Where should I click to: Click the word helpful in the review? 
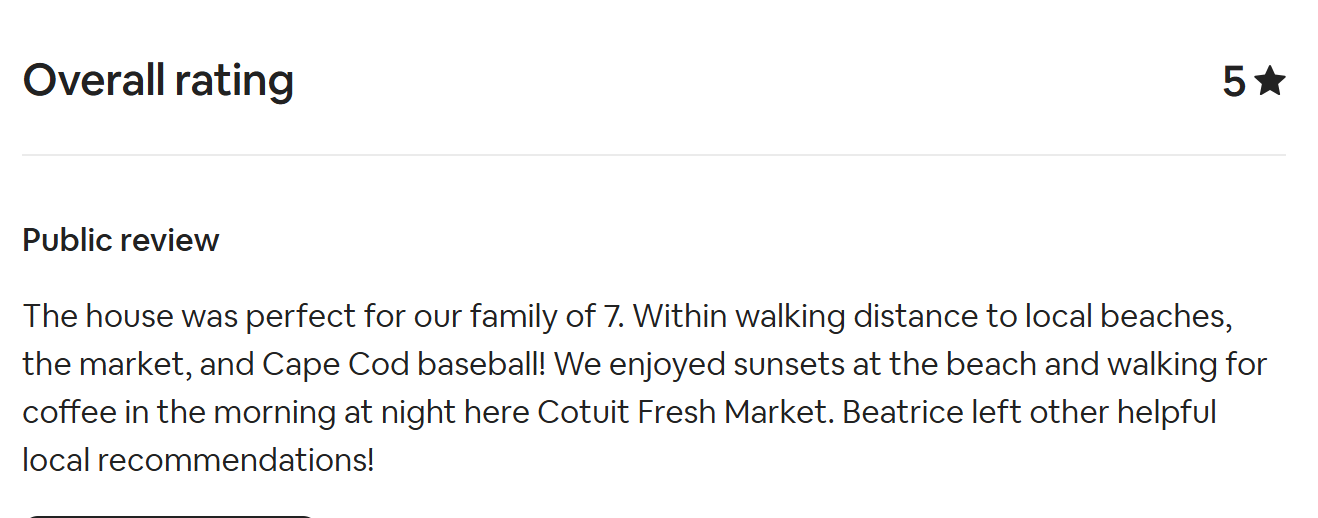[1167, 412]
